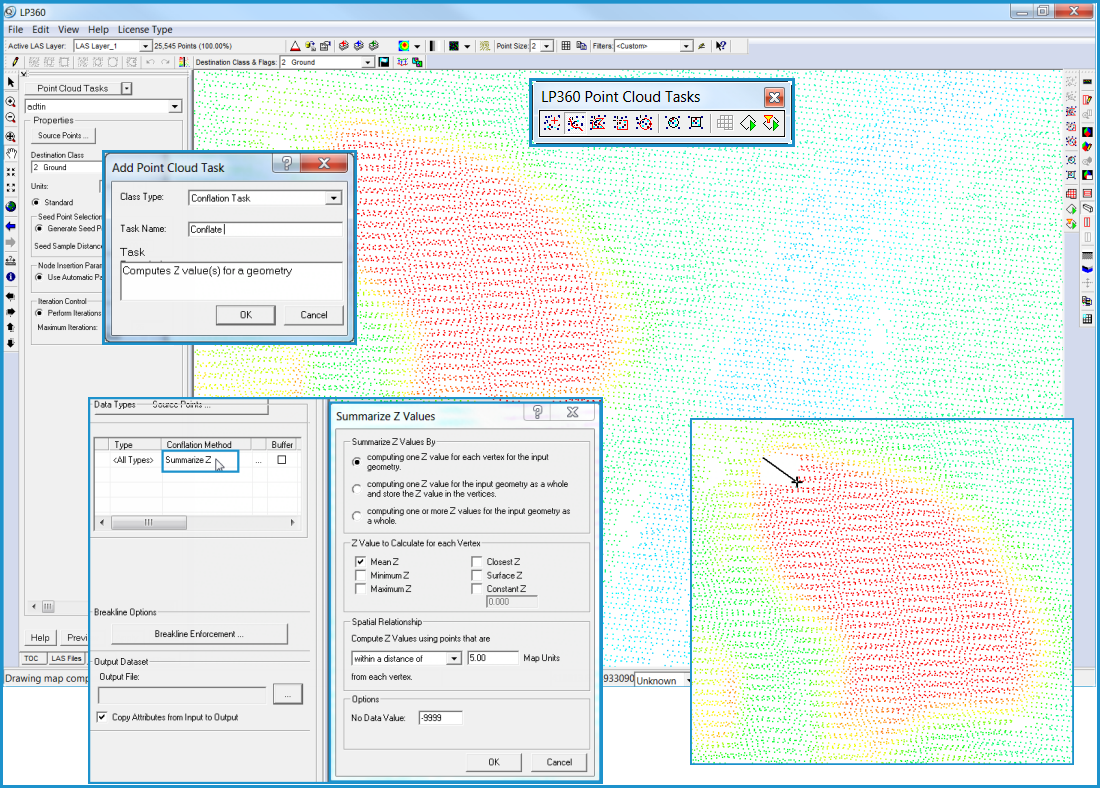Viewport: 1100px width, 788px height.
Task: Select red circle-based point cloud task tool
Action: (x=644, y=123)
